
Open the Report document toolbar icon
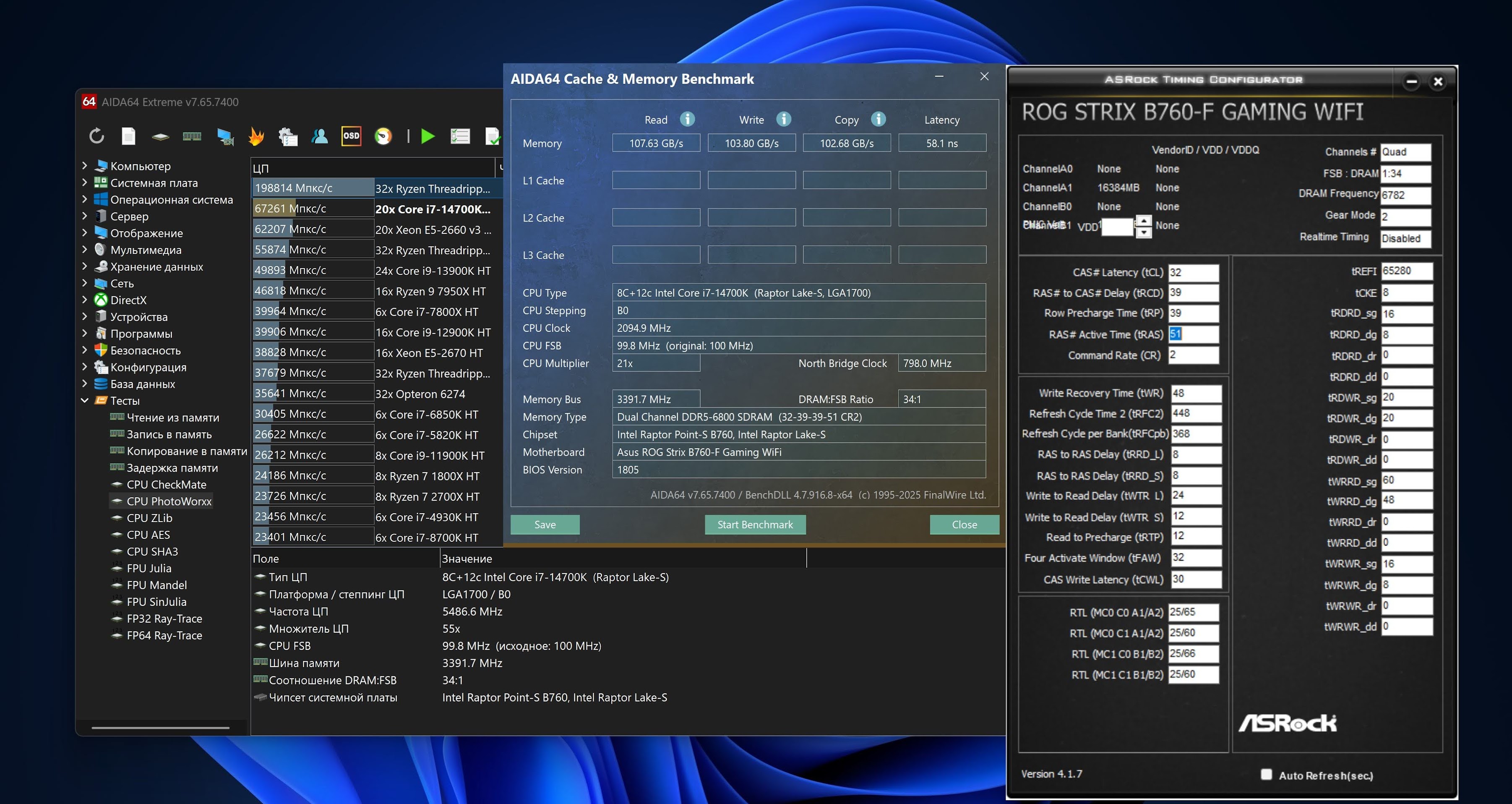click(x=128, y=136)
